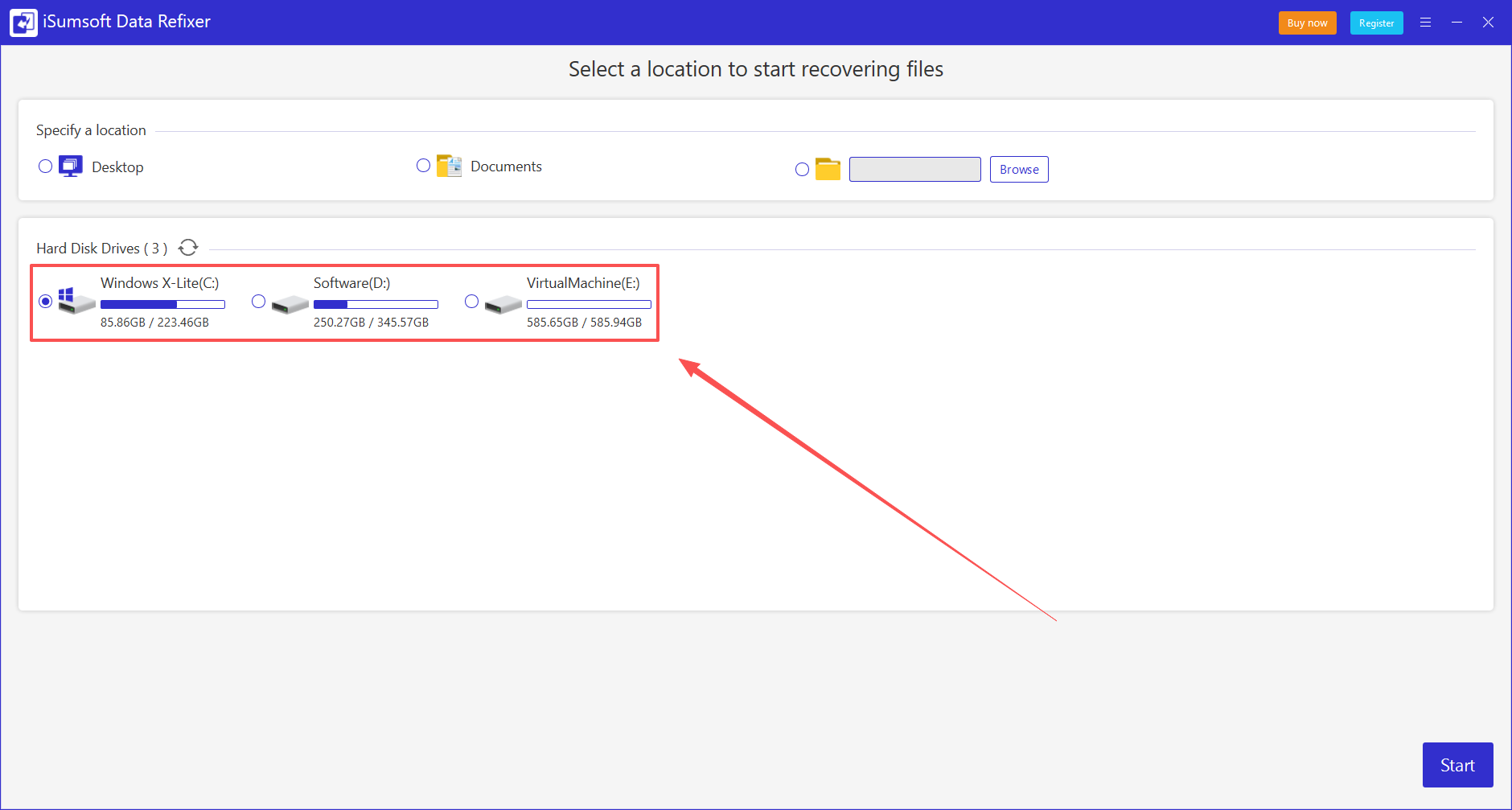The width and height of the screenshot is (1512, 810).
Task: Select the Desktop location radio button
Action: (x=45, y=166)
